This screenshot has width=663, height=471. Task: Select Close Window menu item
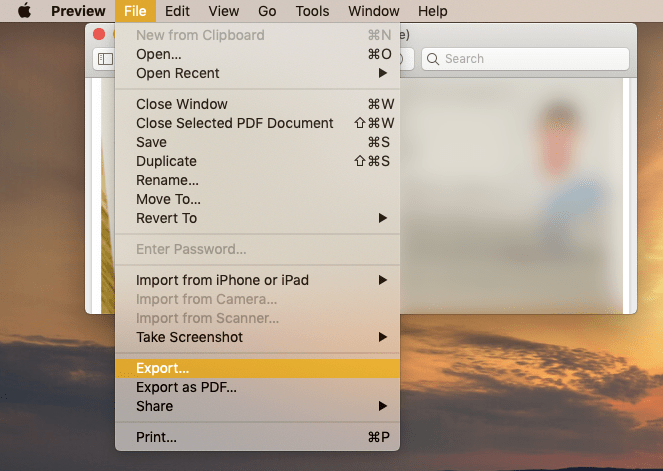point(258,104)
